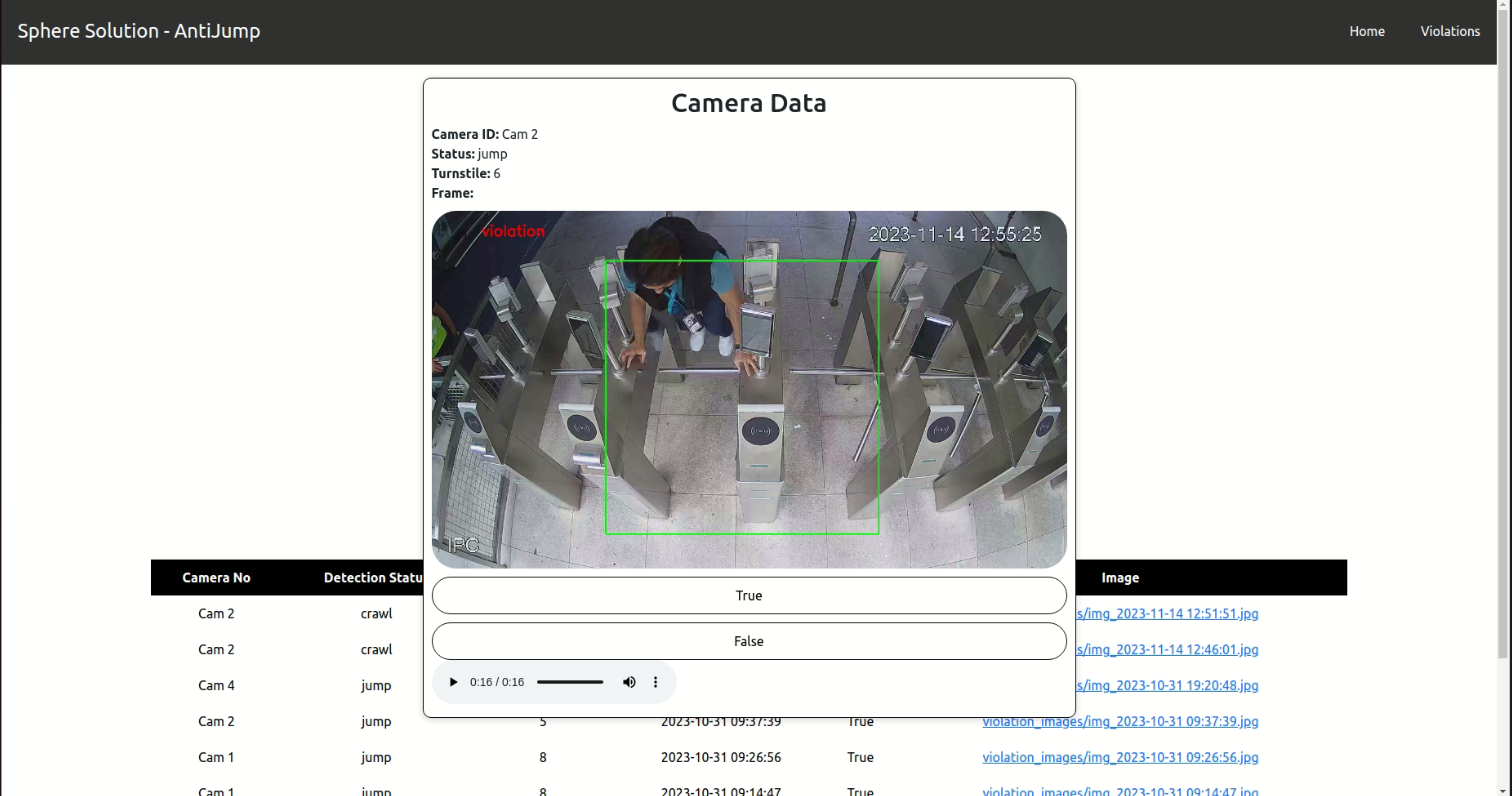The width and height of the screenshot is (1512, 796).
Task: Click the Image column header
Action: pos(1120,577)
